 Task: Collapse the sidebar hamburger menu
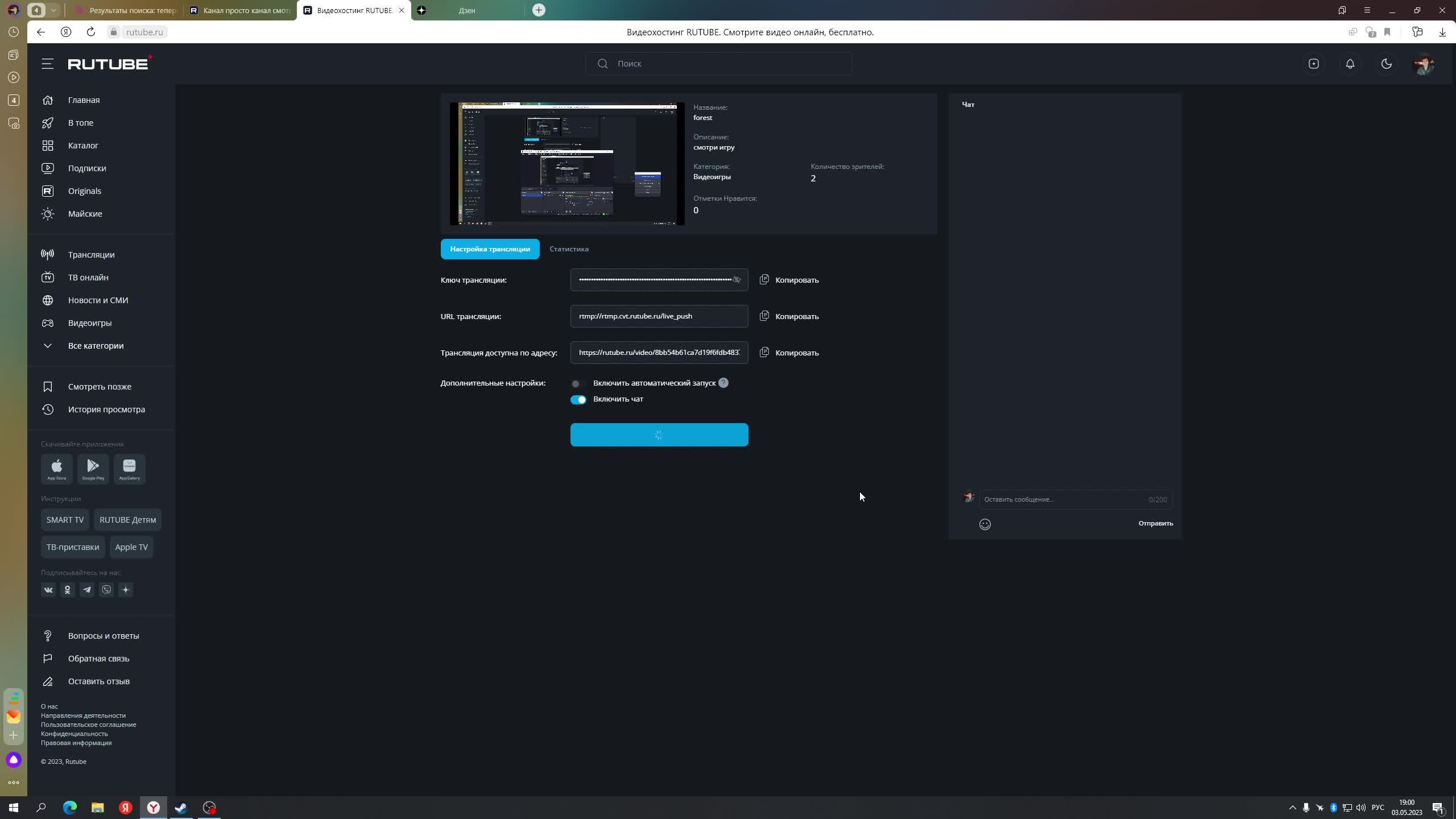click(48, 64)
